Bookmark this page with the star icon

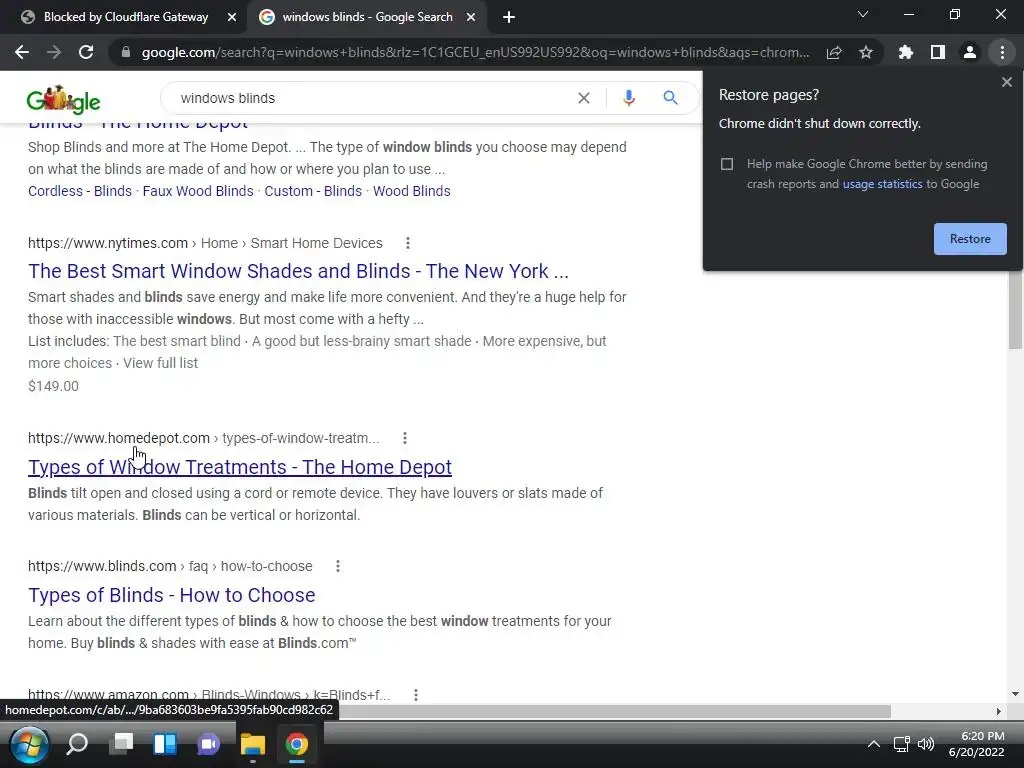tap(866, 52)
